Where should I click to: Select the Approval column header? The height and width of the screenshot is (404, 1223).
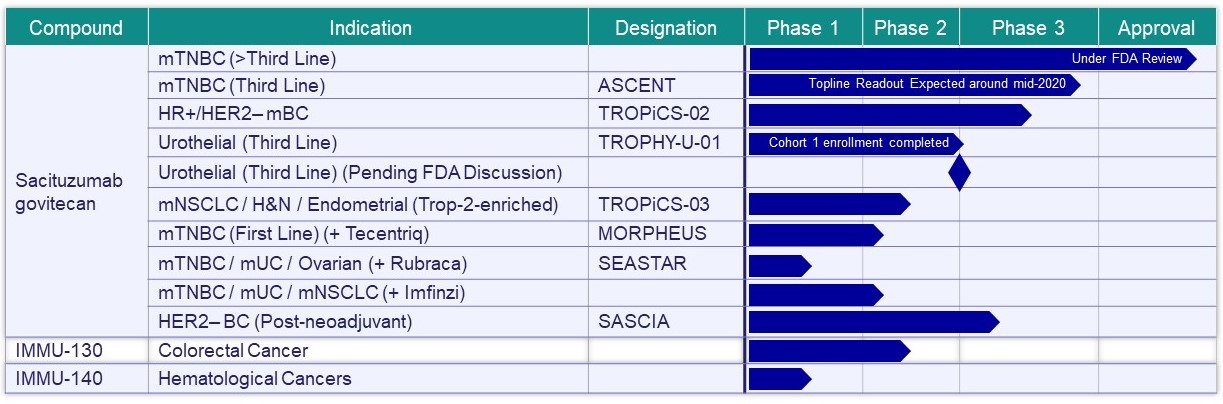click(1156, 28)
